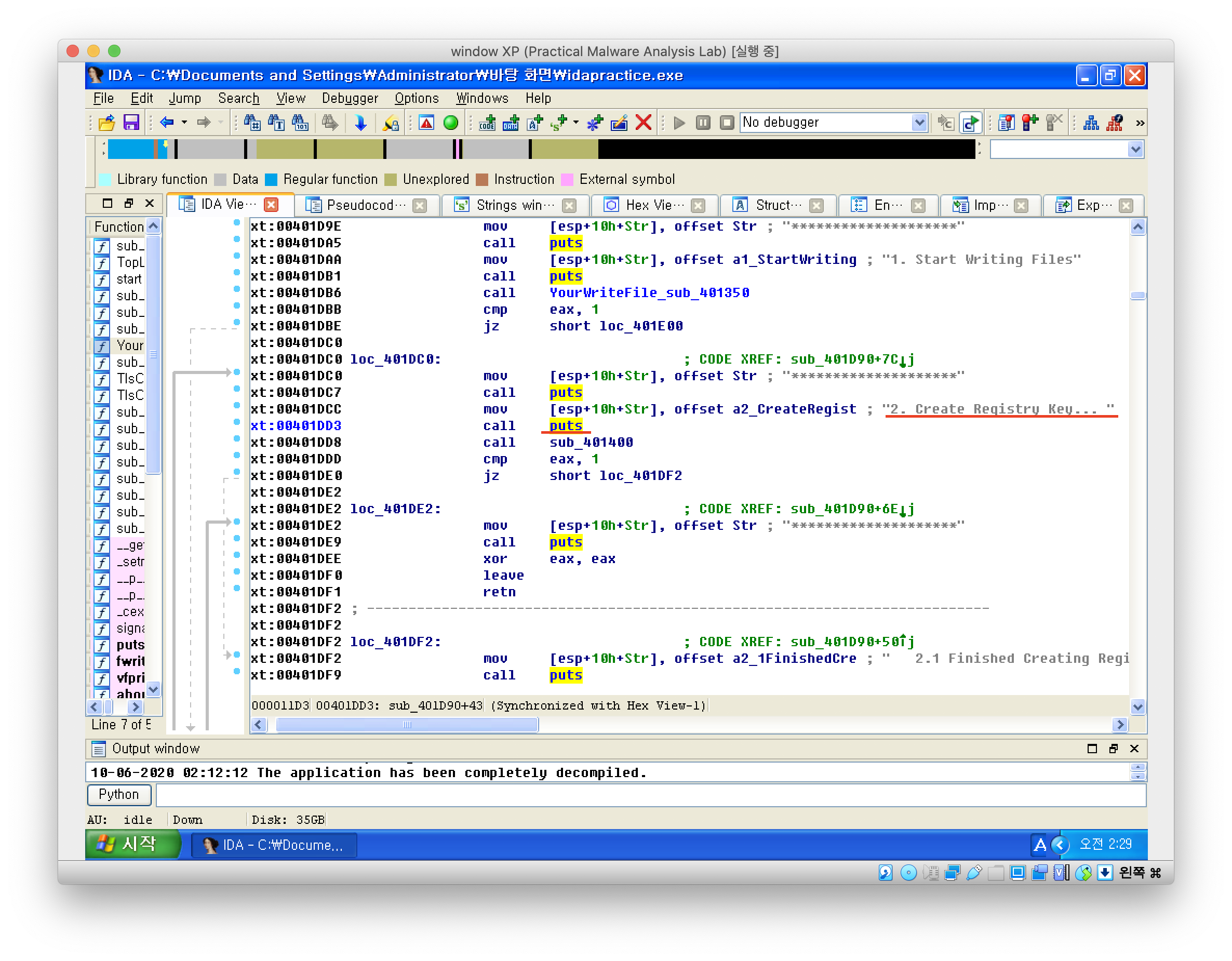Viewport: 1232px width, 961px height.
Task: Switch to the Hex View tab
Action: pos(654,205)
